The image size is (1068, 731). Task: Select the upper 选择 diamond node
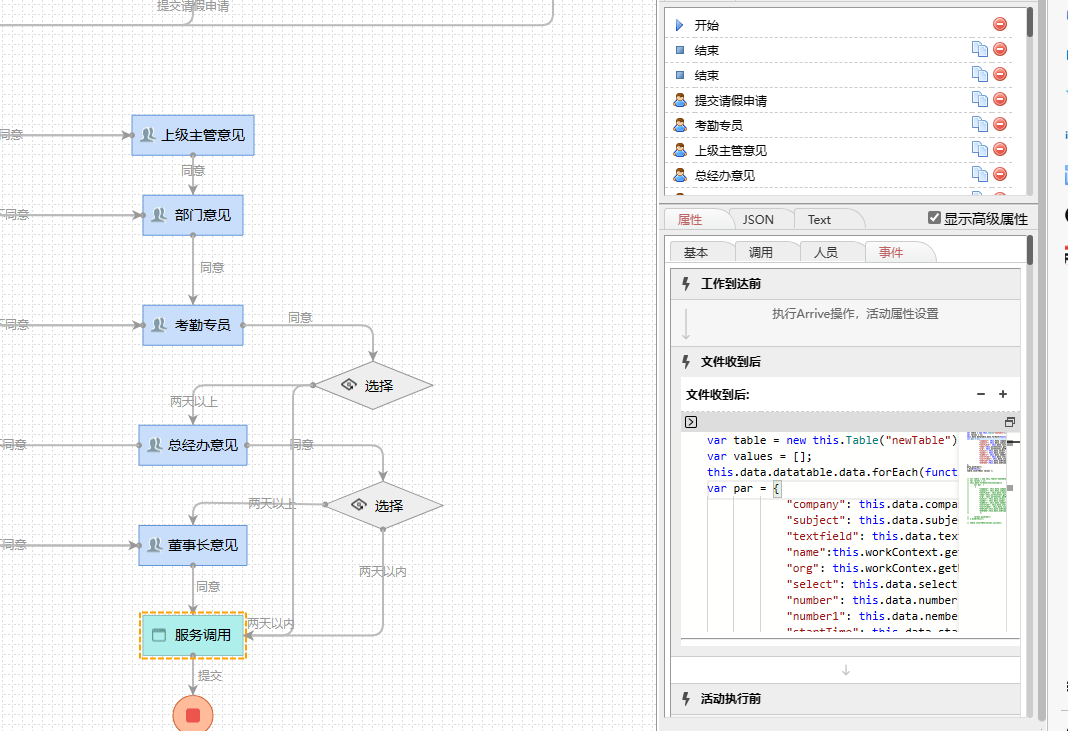pos(373,386)
